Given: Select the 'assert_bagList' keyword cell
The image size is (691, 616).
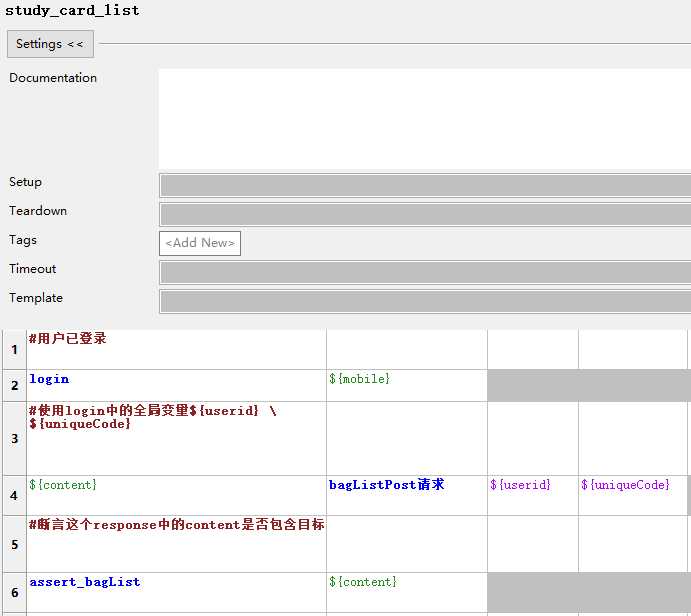Looking at the screenshot, I should click(176, 593).
